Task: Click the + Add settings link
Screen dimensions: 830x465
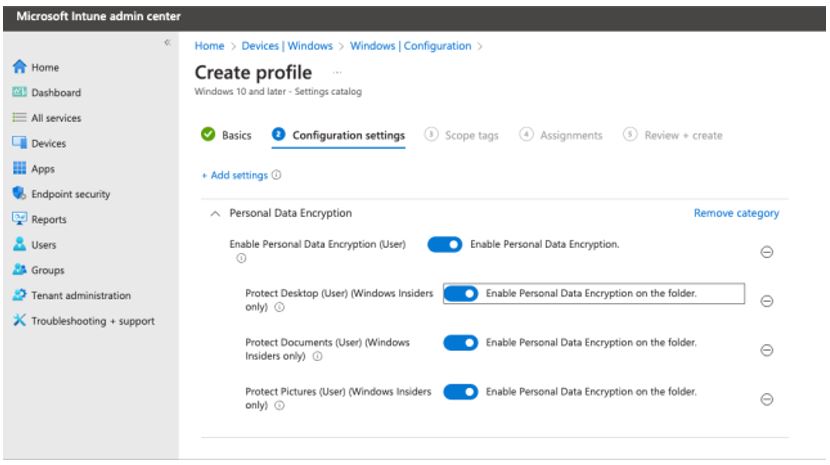Action: [234, 175]
